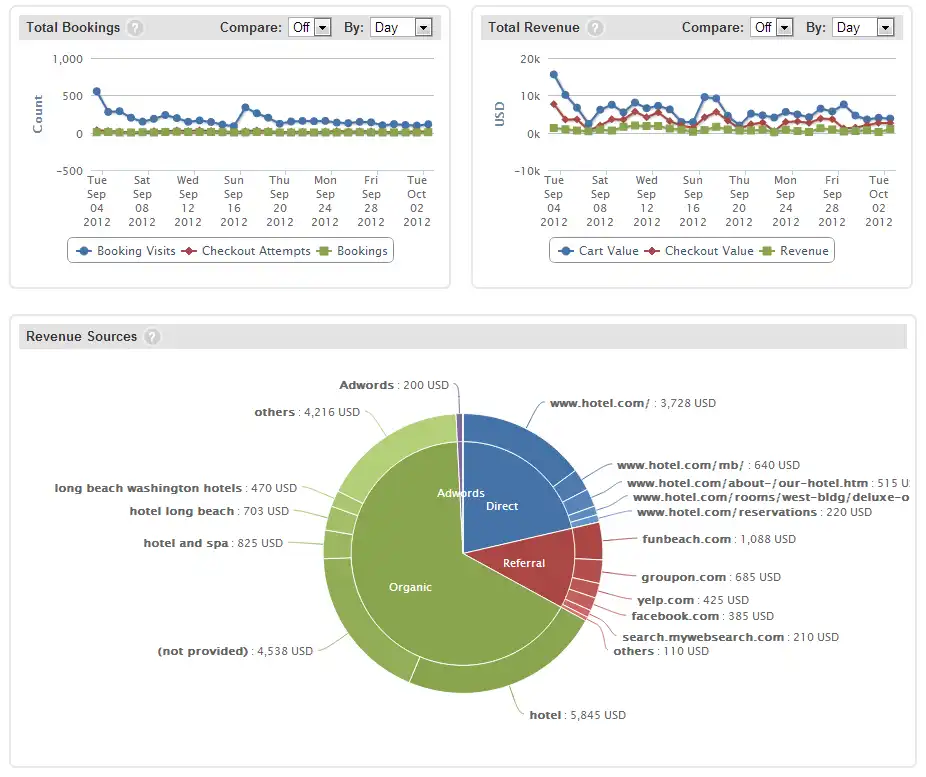The width and height of the screenshot is (926, 777).
Task: Open the Compare dropdown in Total Revenue
Action: (x=771, y=27)
